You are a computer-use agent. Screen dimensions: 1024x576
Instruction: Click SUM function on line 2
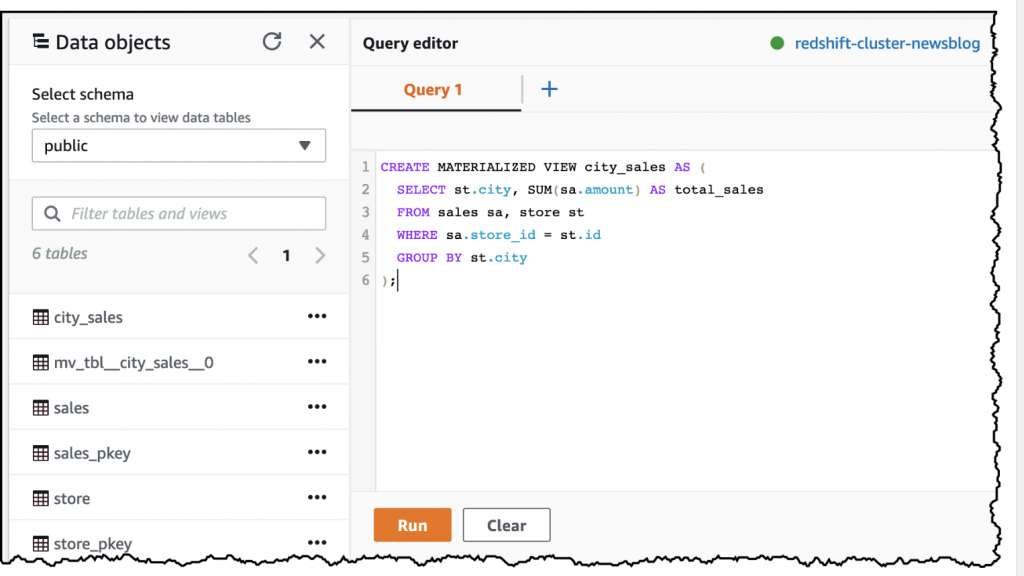point(540,190)
